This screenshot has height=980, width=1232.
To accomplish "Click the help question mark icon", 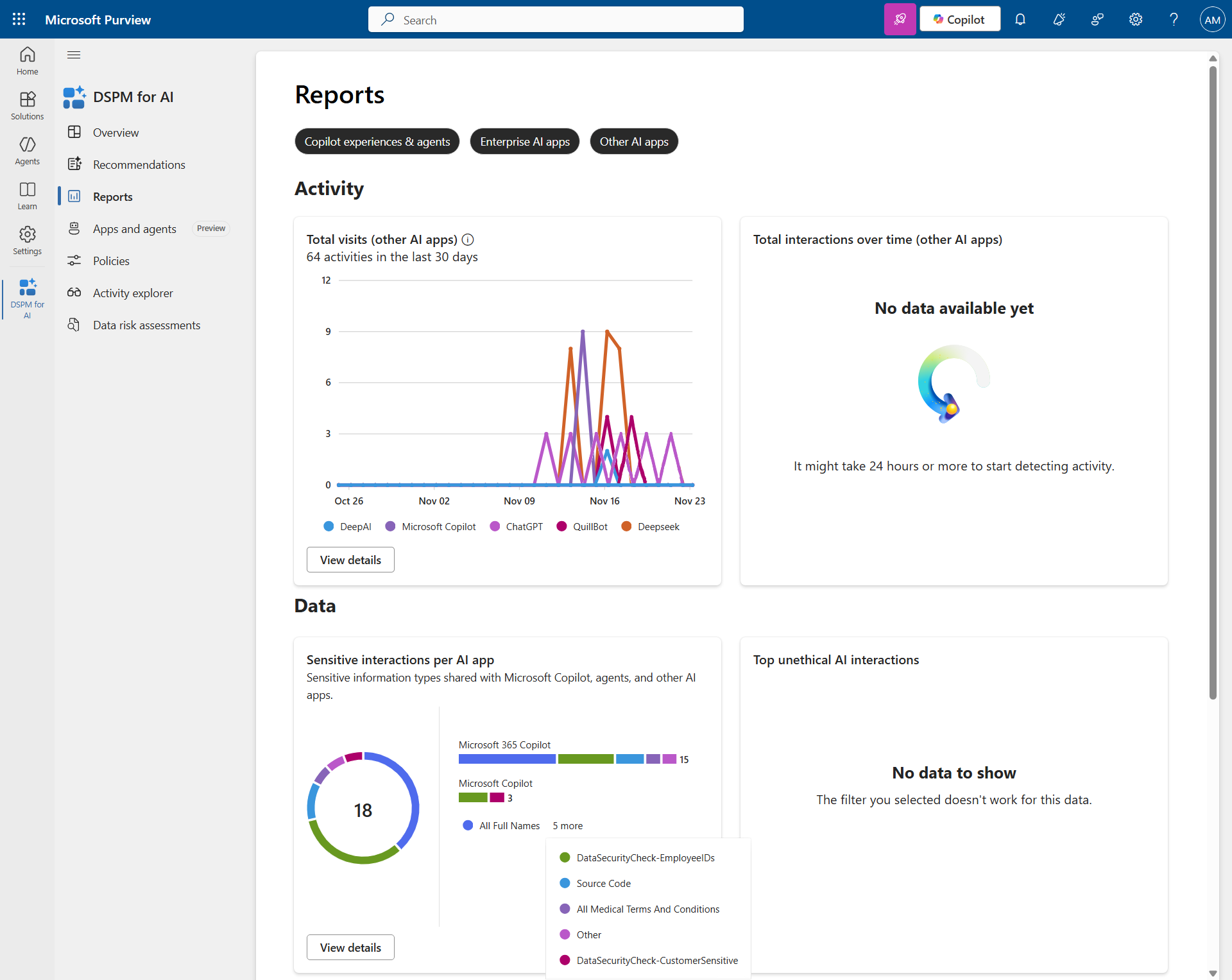I will [1174, 19].
